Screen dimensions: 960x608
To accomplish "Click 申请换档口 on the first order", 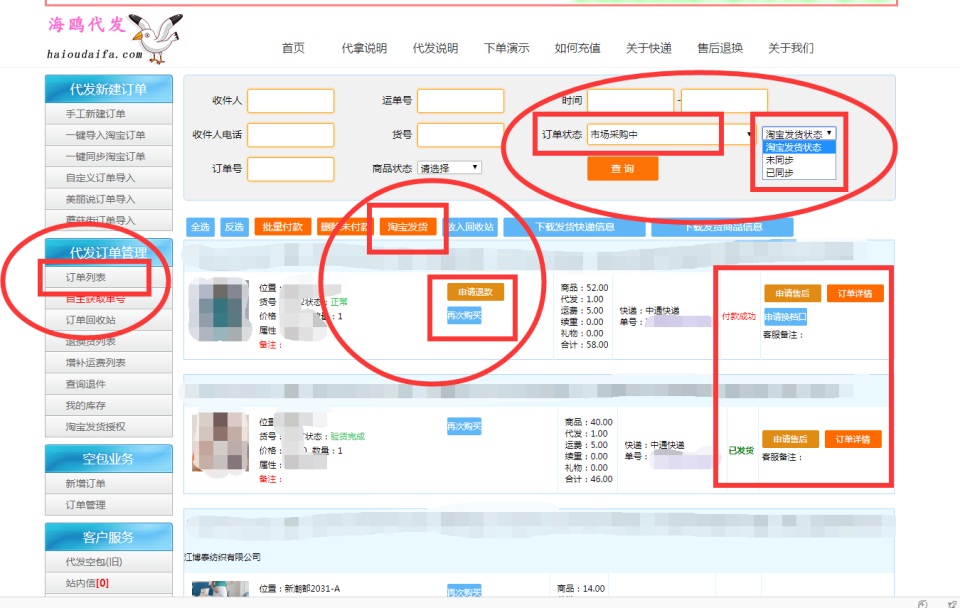I will (785, 317).
